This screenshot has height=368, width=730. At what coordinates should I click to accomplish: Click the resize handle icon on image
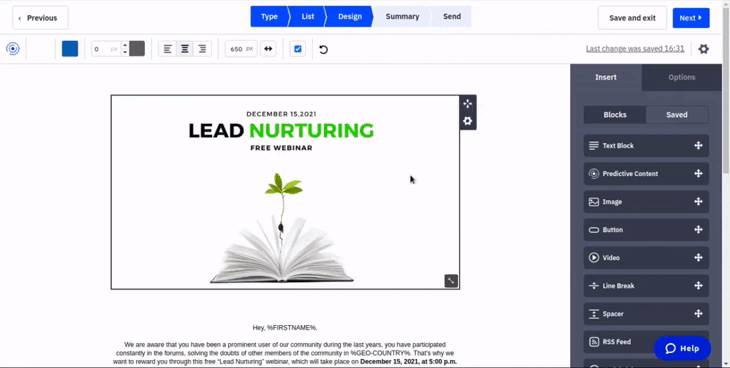tap(451, 281)
